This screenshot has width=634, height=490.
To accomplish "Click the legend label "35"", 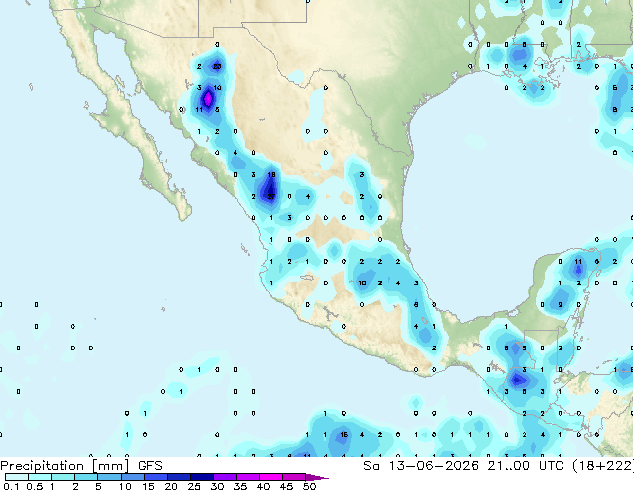I will (240, 486).
